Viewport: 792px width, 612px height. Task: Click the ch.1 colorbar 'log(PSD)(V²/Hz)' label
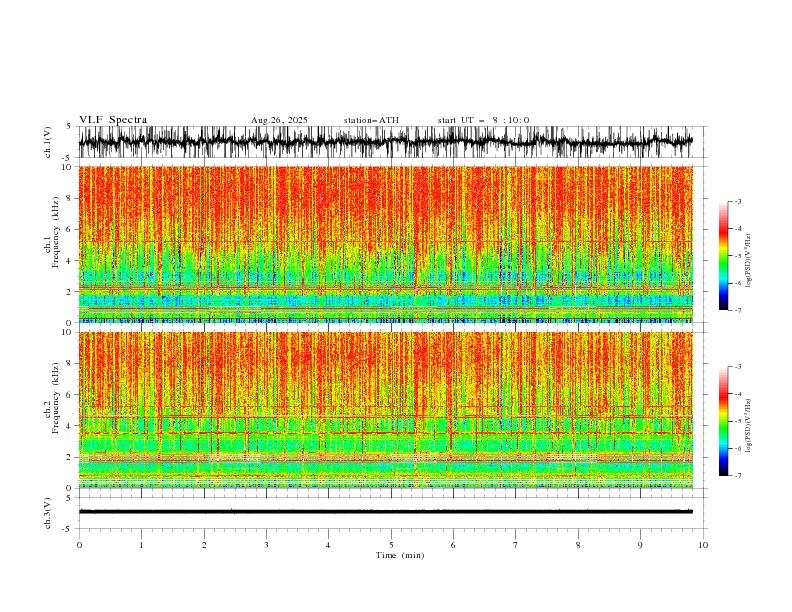[x=749, y=261]
